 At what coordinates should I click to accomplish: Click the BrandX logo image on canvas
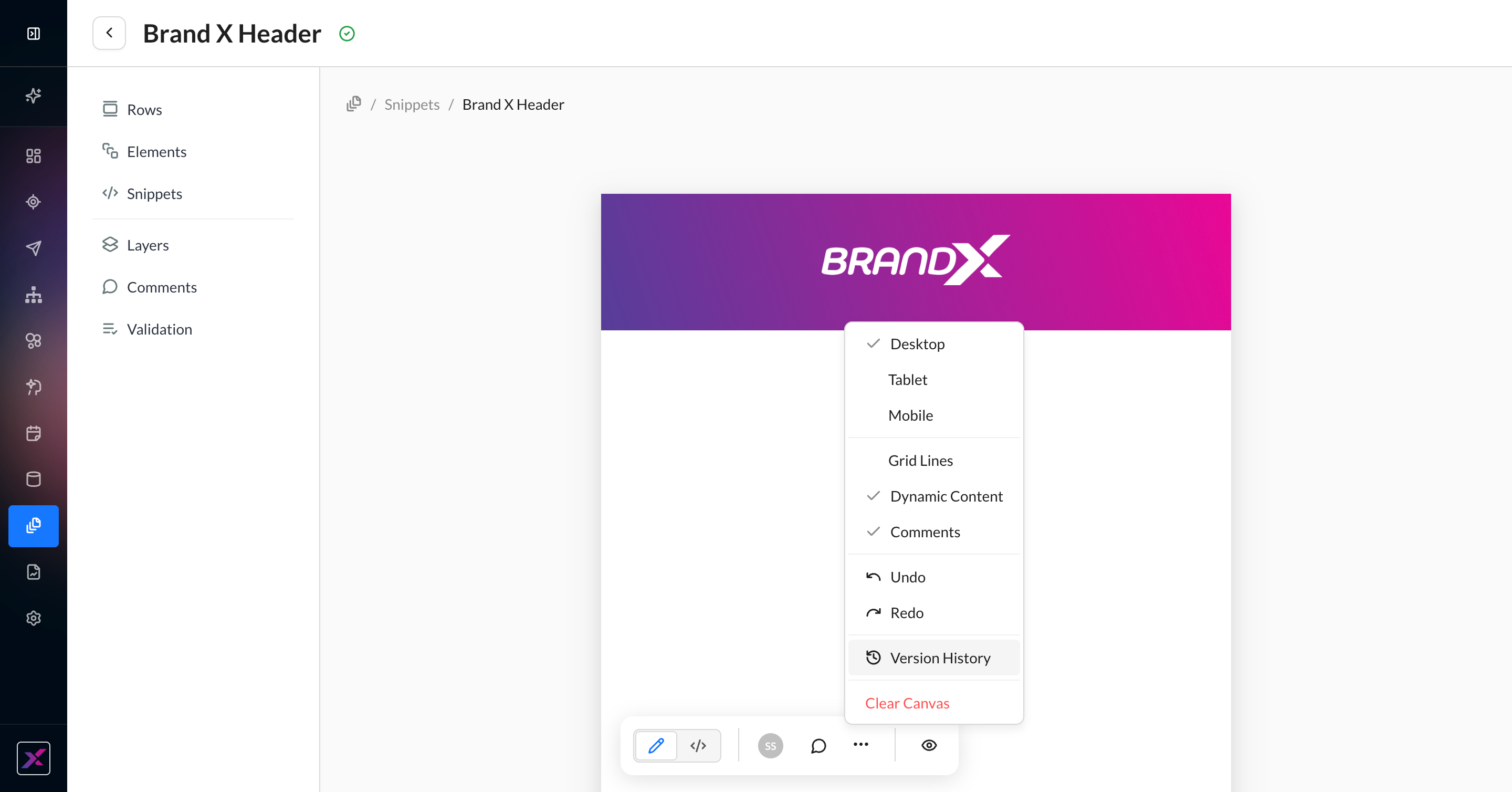pyautogui.click(x=916, y=260)
